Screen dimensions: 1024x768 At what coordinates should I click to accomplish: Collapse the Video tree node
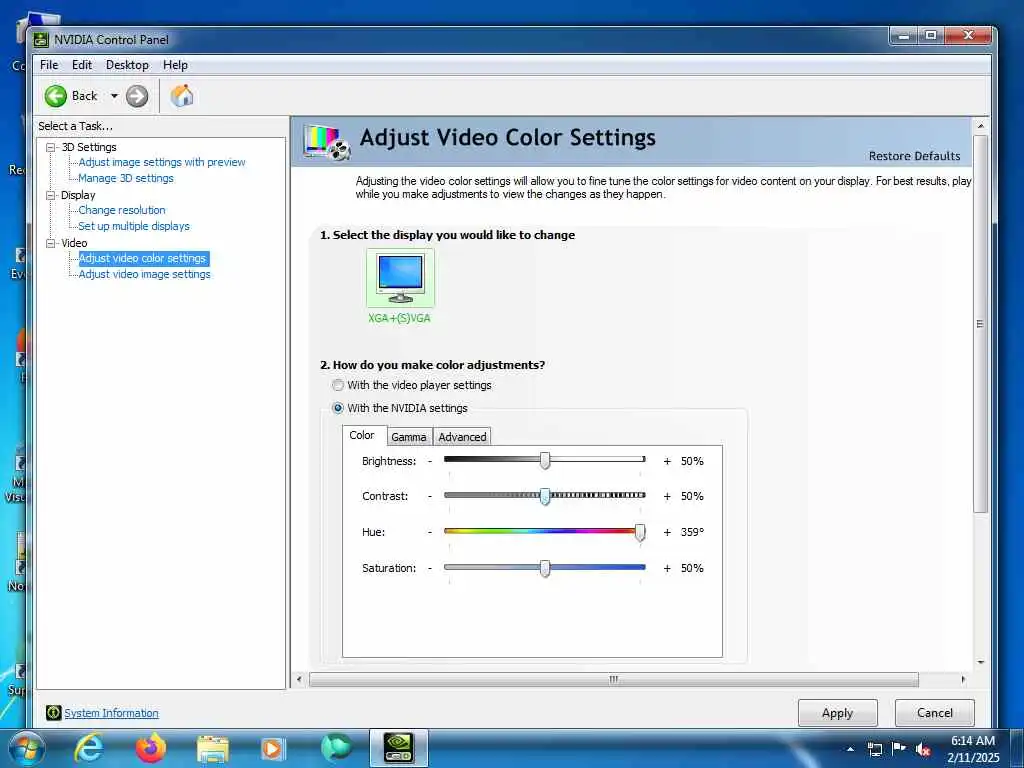(50, 243)
